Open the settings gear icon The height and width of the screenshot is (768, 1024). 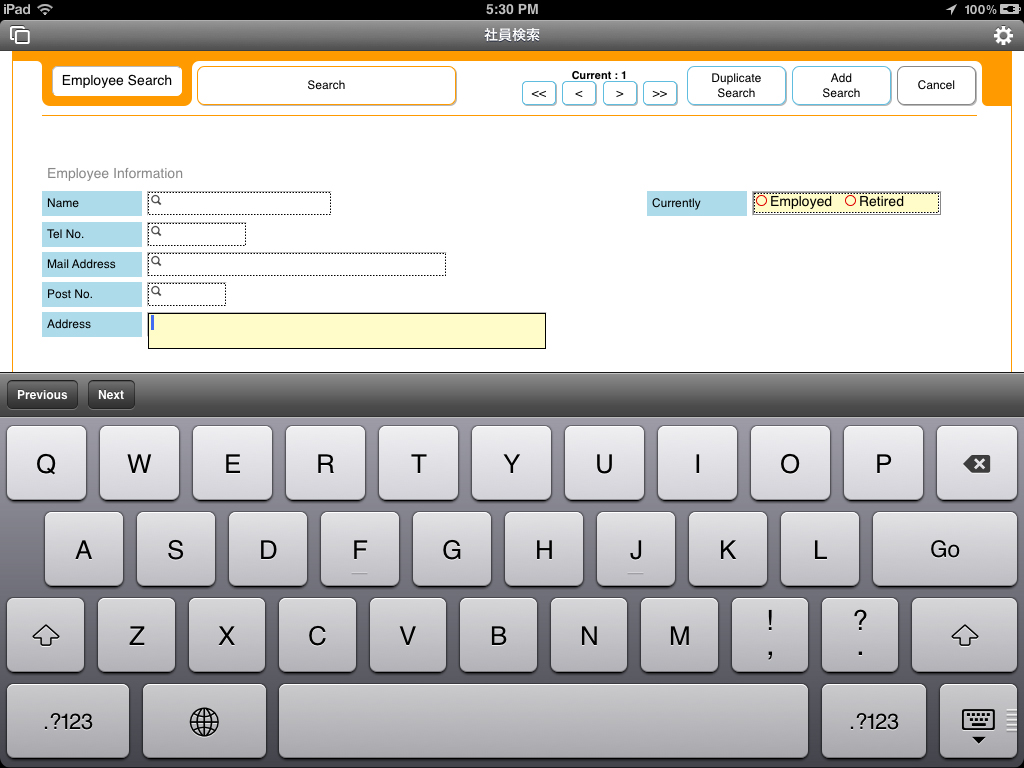[1002, 36]
